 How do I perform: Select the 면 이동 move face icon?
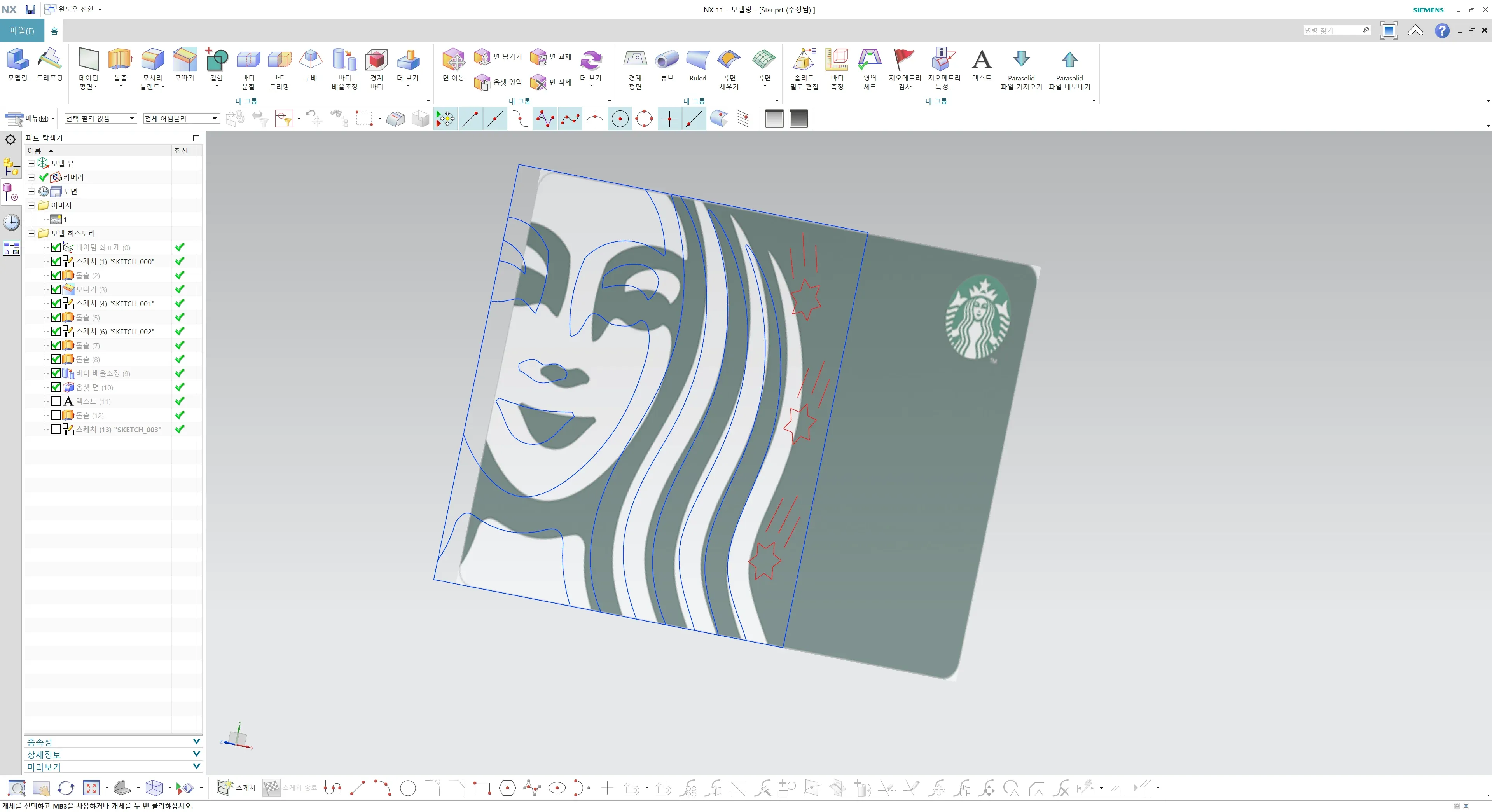(453, 59)
